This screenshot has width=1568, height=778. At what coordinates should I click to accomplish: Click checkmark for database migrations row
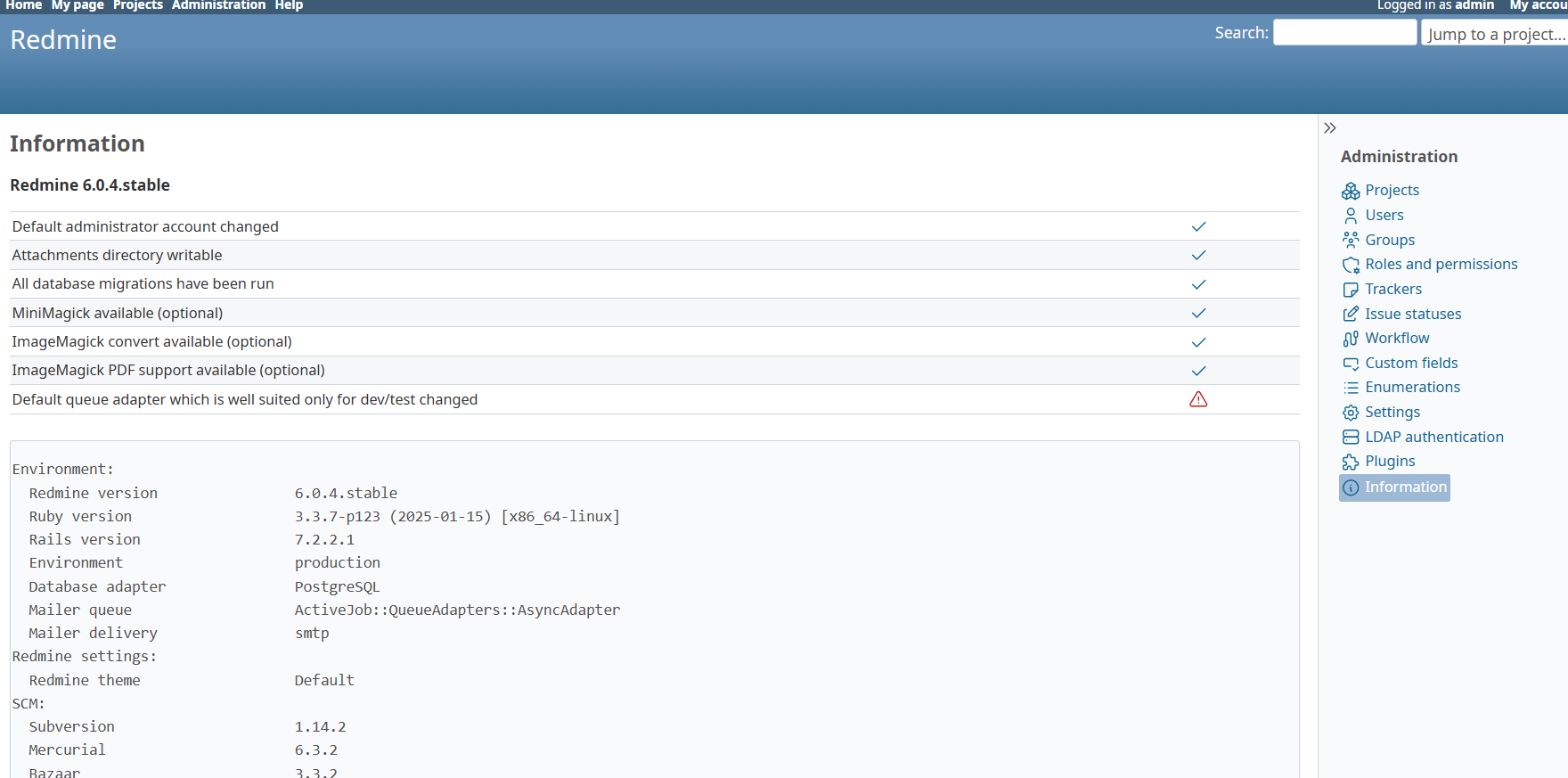(x=1198, y=284)
